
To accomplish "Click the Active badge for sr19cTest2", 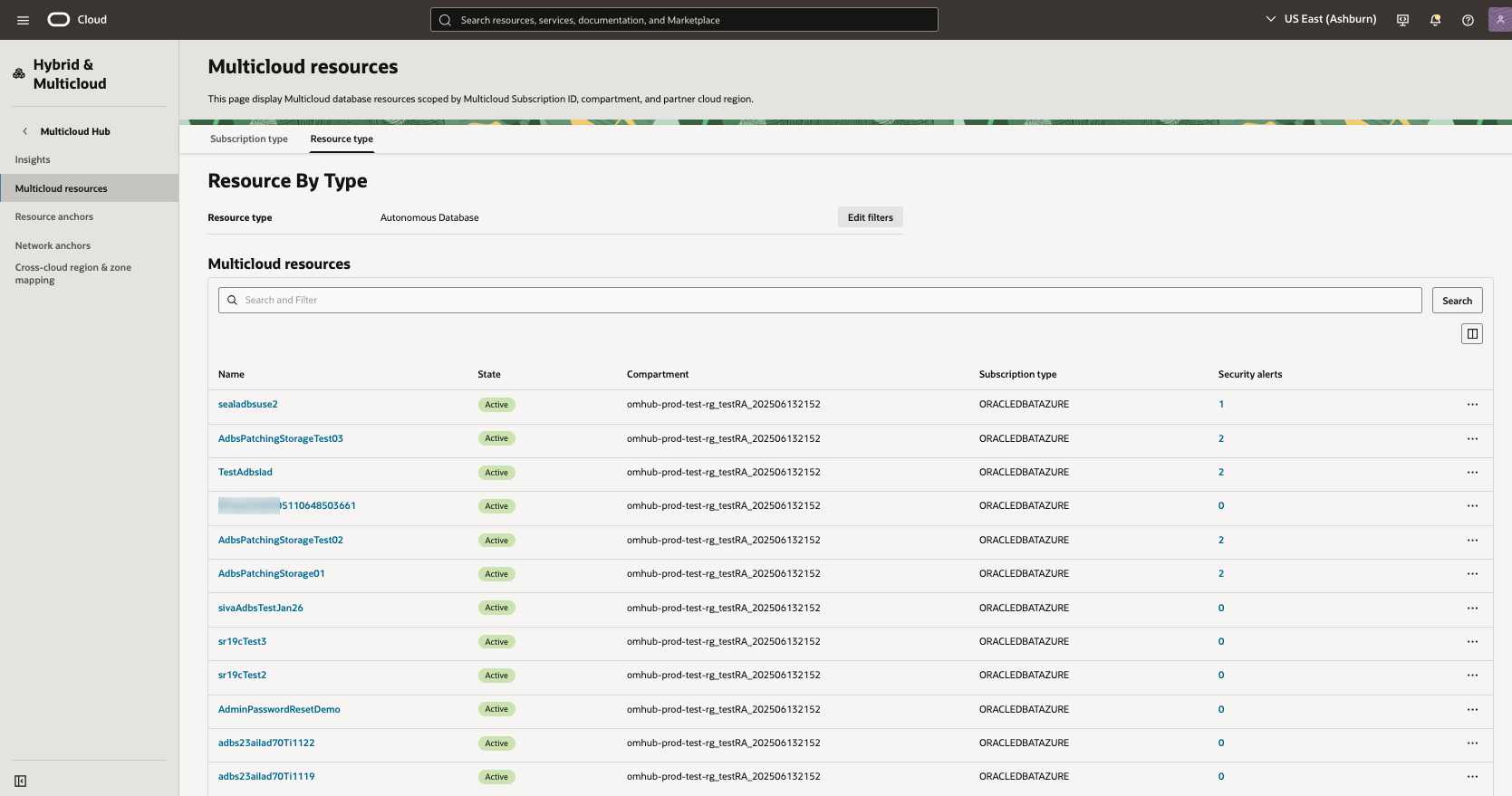I will 496,676.
